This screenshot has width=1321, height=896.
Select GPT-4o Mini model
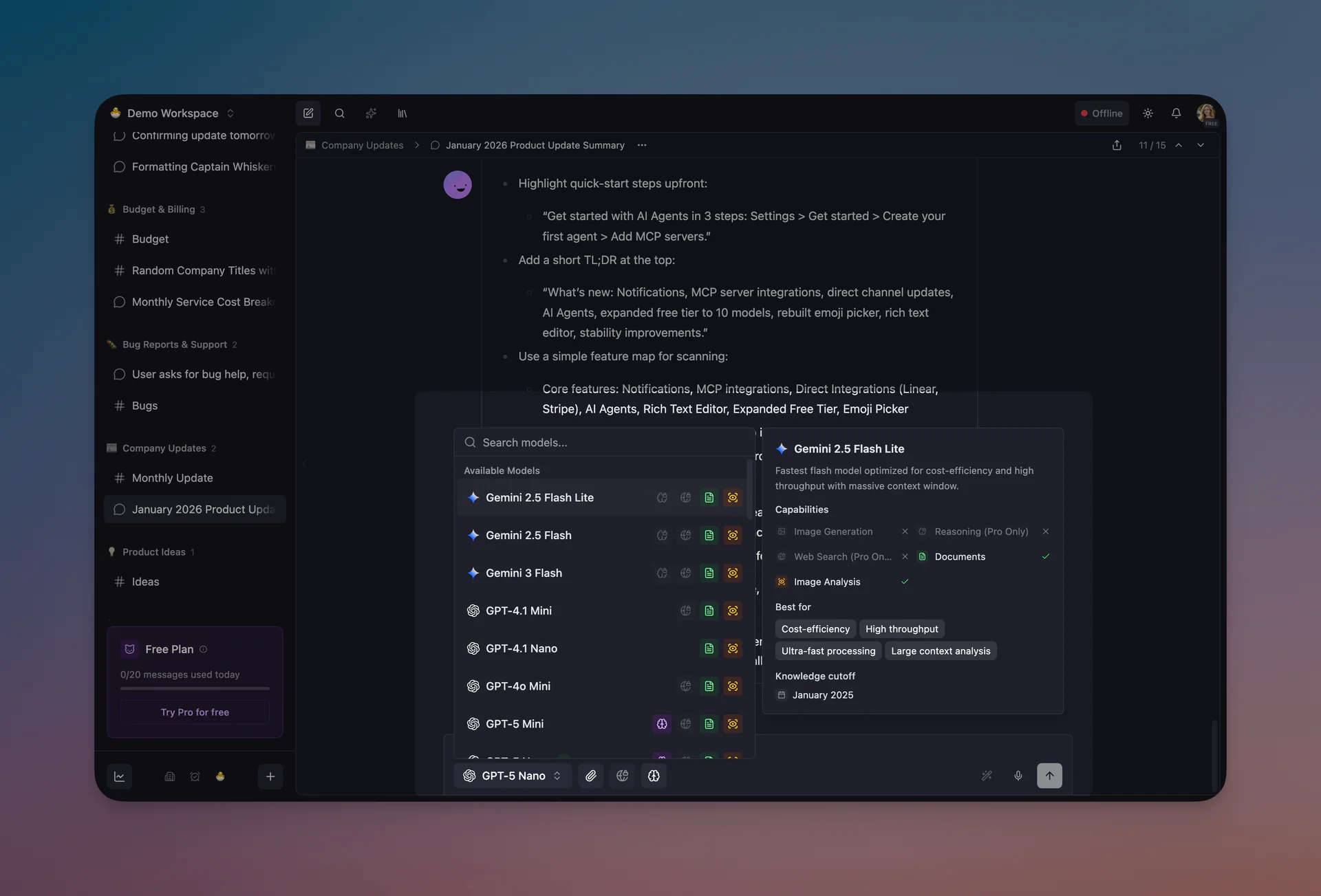click(x=602, y=686)
